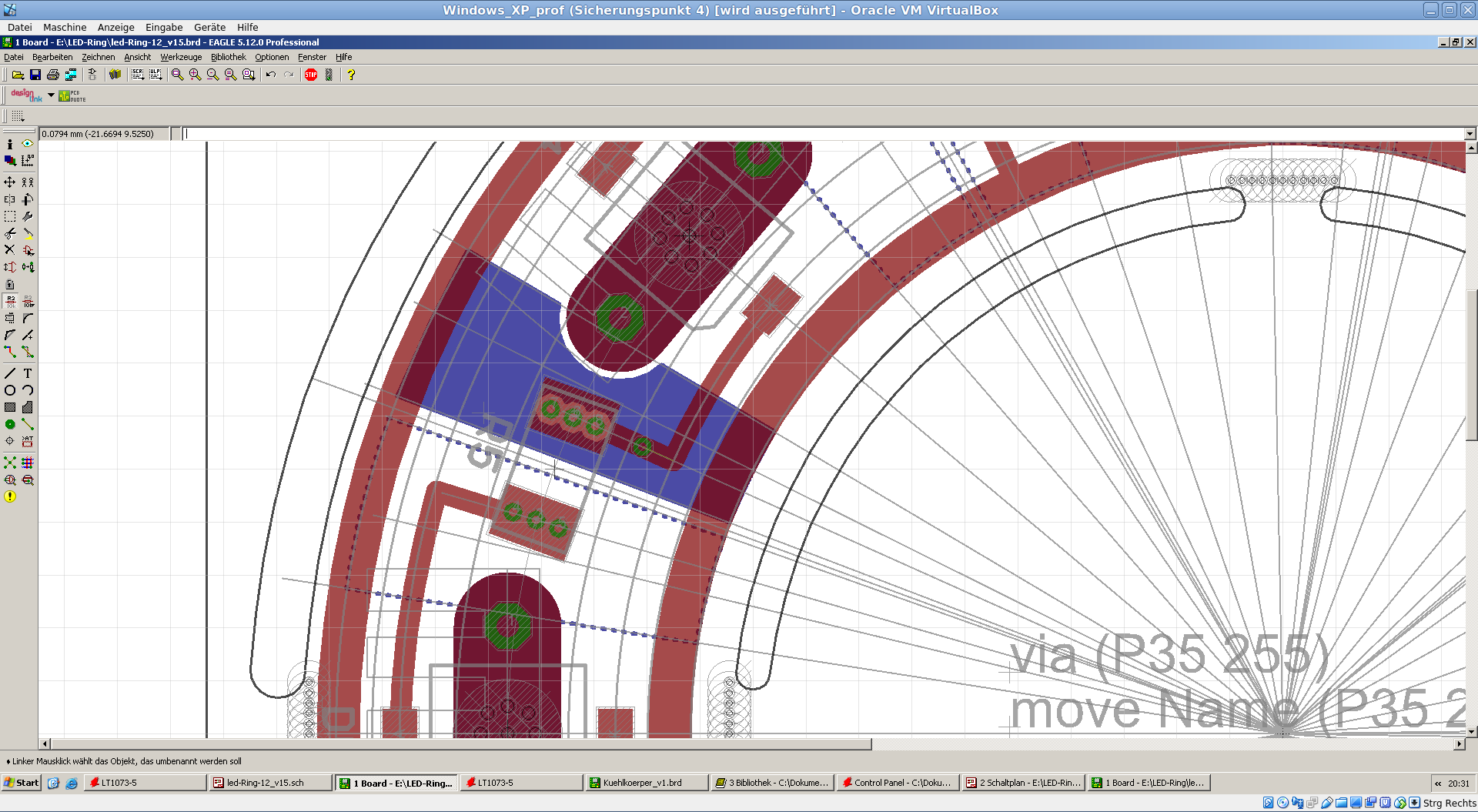Open the Display layers tool
Image resolution: width=1478 pixels, height=812 pixels.
coord(10,161)
